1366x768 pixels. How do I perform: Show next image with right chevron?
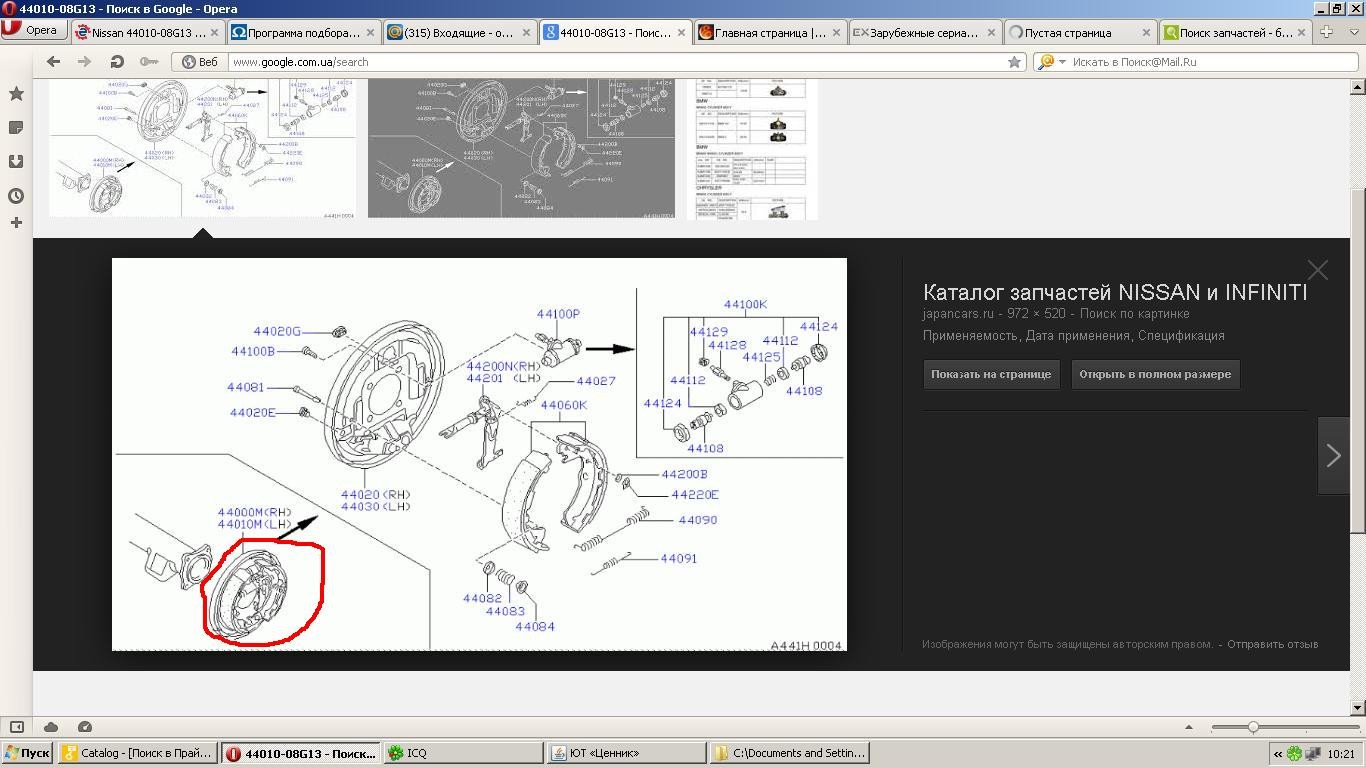[1333, 456]
